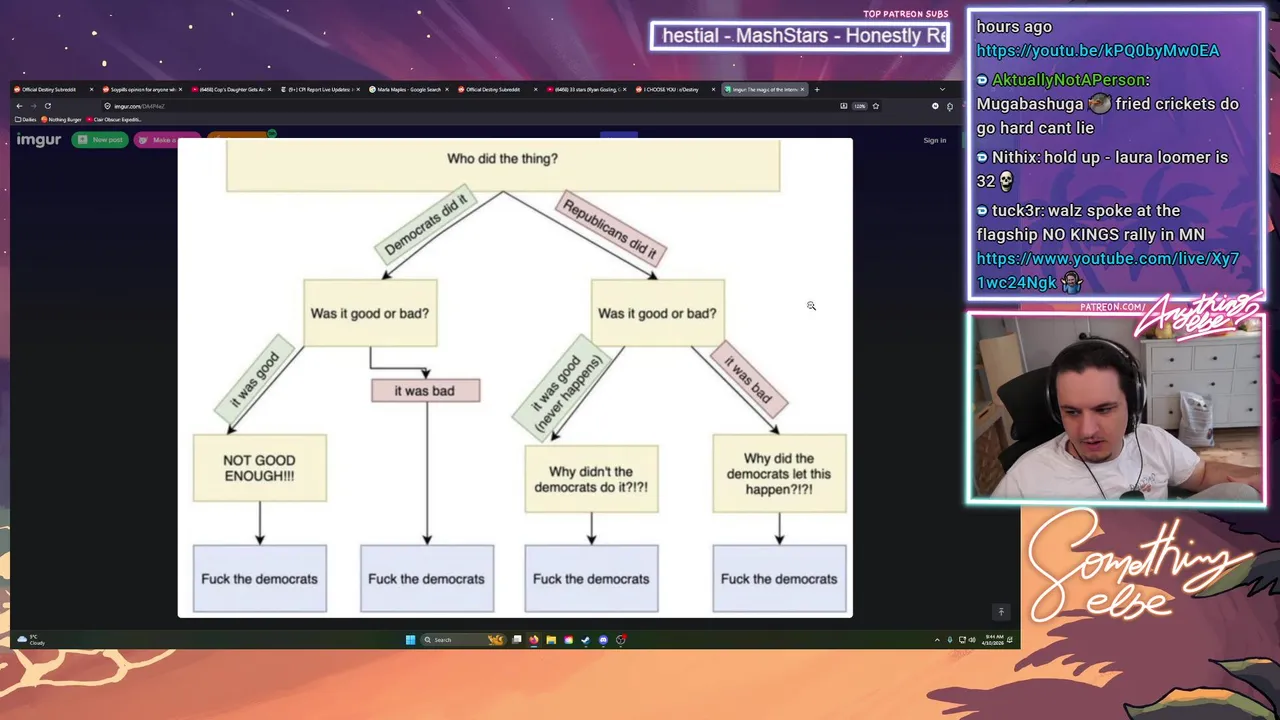Go back using the browser back arrow

click(19, 106)
